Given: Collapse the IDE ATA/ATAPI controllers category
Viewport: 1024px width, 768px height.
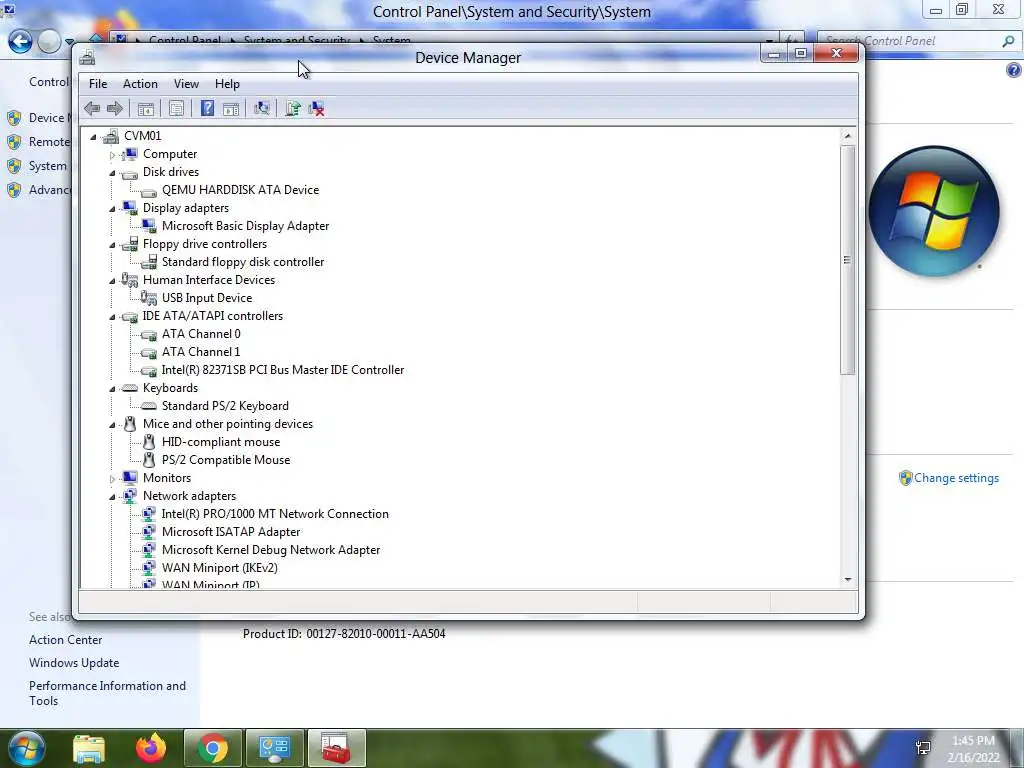Looking at the screenshot, I should 112,317.
